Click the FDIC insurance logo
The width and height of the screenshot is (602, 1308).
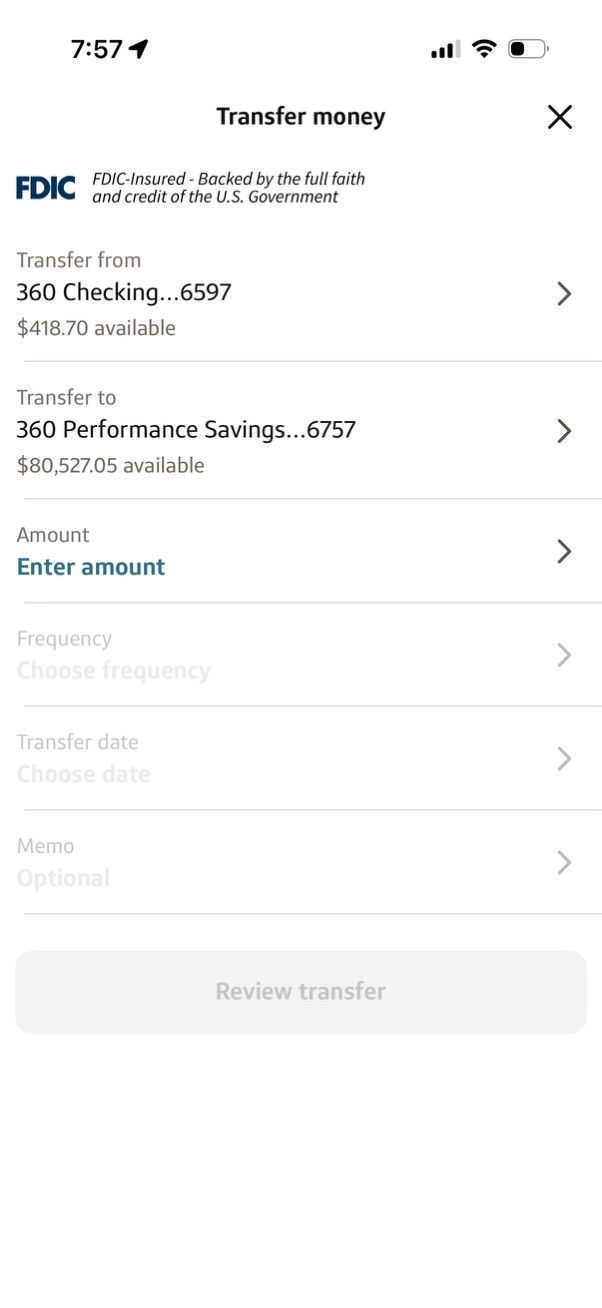[x=45, y=187]
